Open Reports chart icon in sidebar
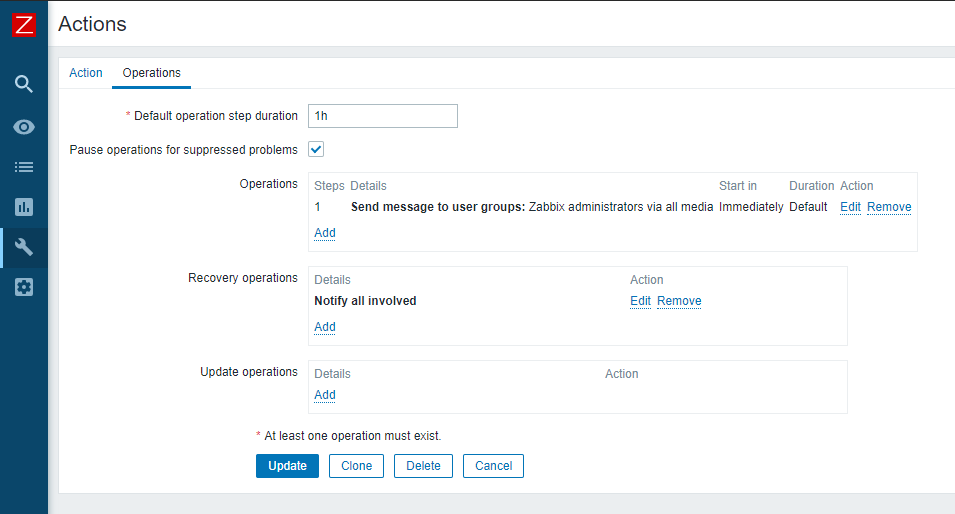This screenshot has height=514, width=955. tap(24, 207)
